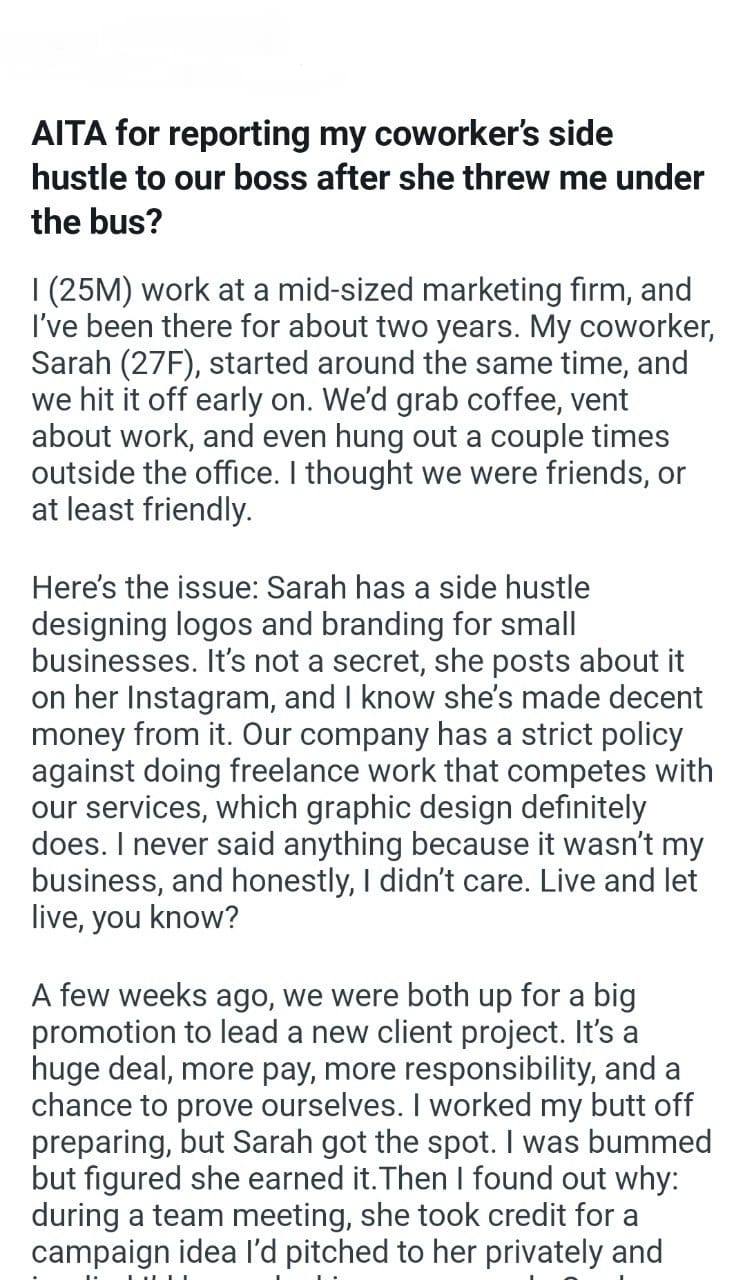
Task: Tap 'Here's the issue:' at paragraph two's start
Action: coord(148,588)
